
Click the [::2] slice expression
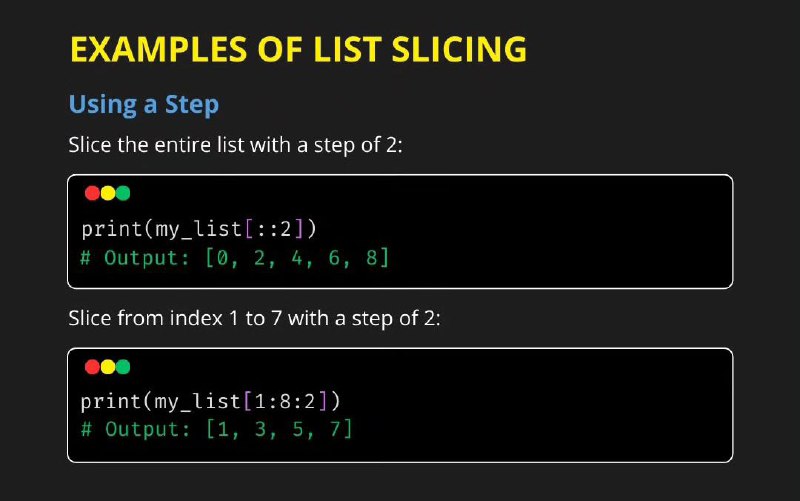pyautogui.click(x=274, y=229)
